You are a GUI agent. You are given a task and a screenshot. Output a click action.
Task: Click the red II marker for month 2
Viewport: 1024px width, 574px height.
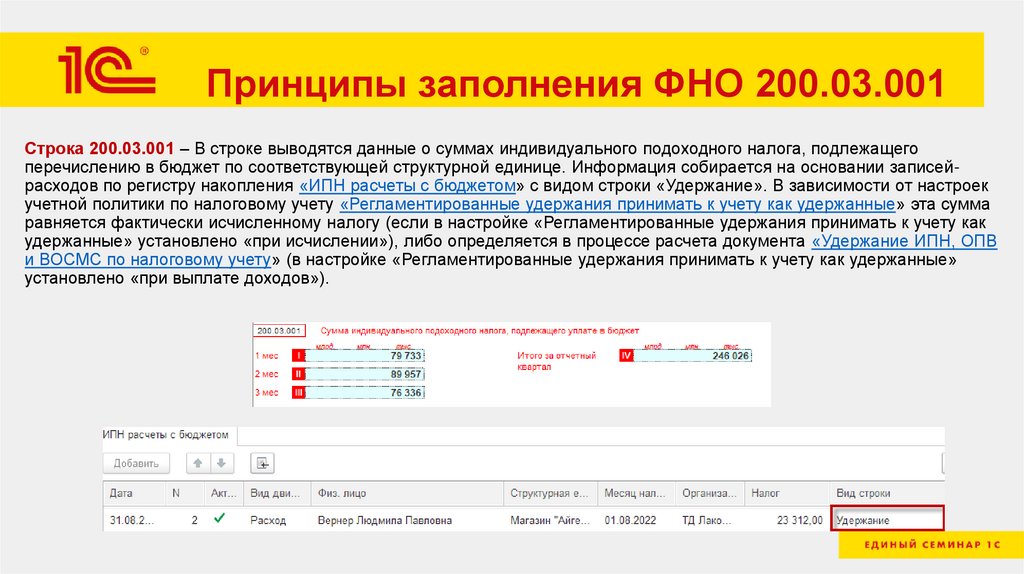pyautogui.click(x=297, y=374)
